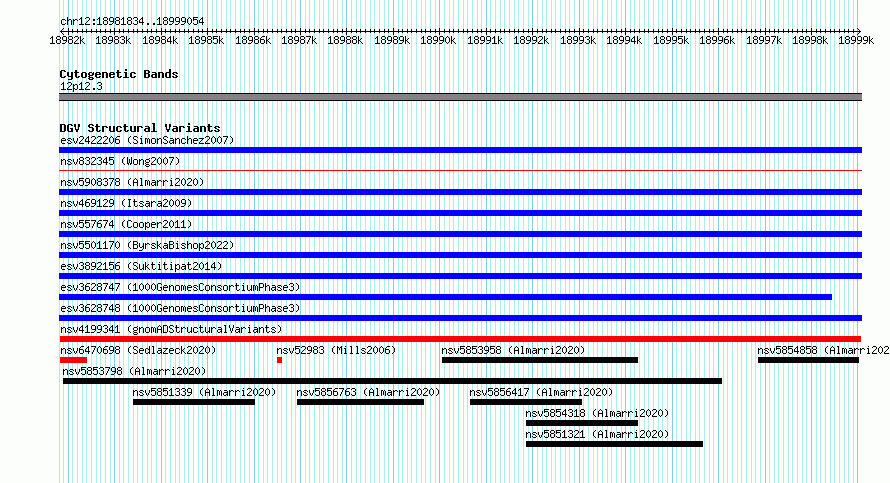Select the black bar under nsv5853958
Image resolution: width=890 pixels, height=483 pixels.
[540, 360]
